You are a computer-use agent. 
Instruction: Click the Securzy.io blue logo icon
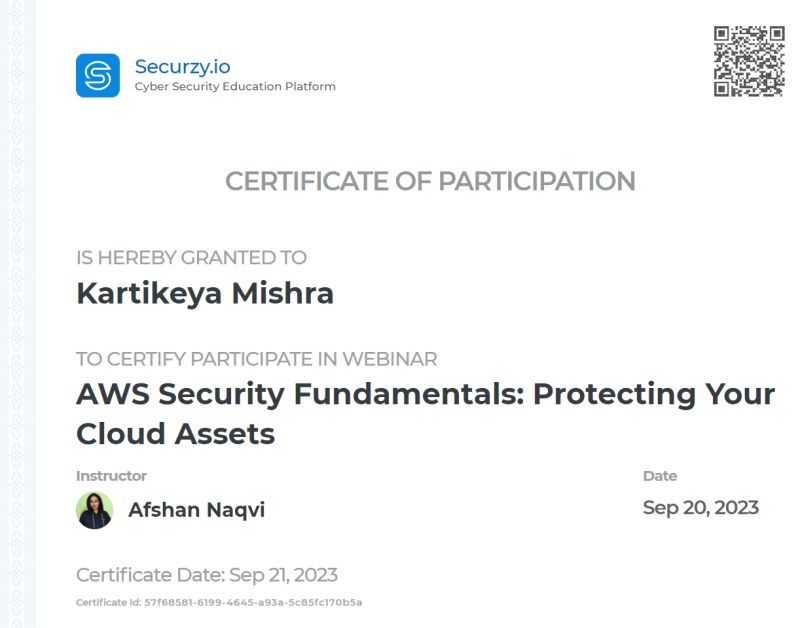tap(98, 76)
